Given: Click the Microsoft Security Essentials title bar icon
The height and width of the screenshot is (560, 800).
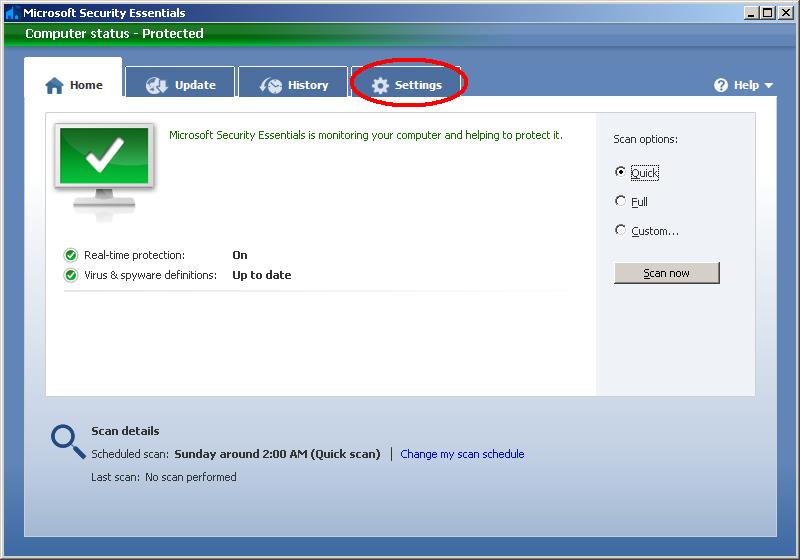Looking at the screenshot, I should (x=11, y=13).
